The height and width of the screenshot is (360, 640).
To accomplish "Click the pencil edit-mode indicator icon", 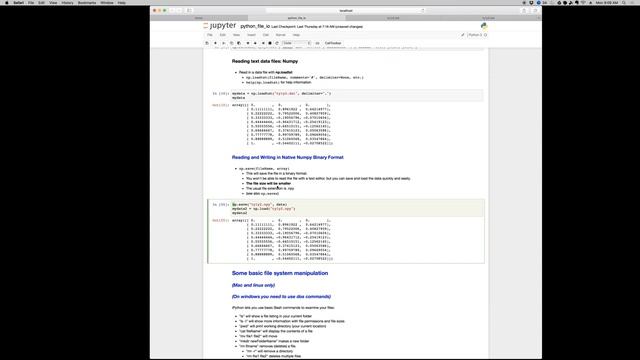I will [463, 35].
